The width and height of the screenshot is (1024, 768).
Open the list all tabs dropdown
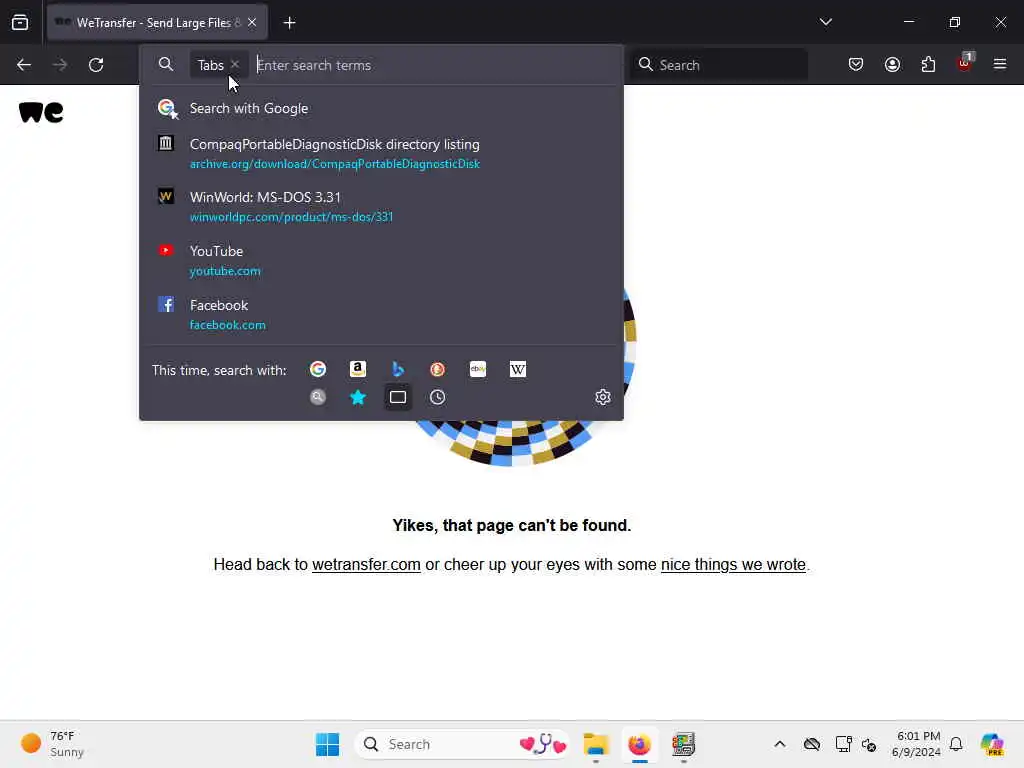pos(825,22)
